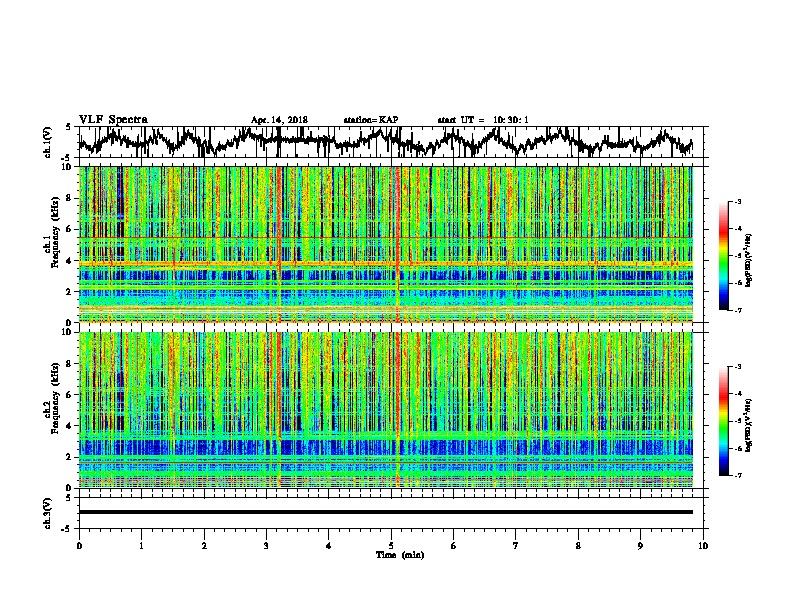Click the ch.1 colorbar "log(PSD)" unit label
This screenshot has width=792, height=612.
[749, 260]
